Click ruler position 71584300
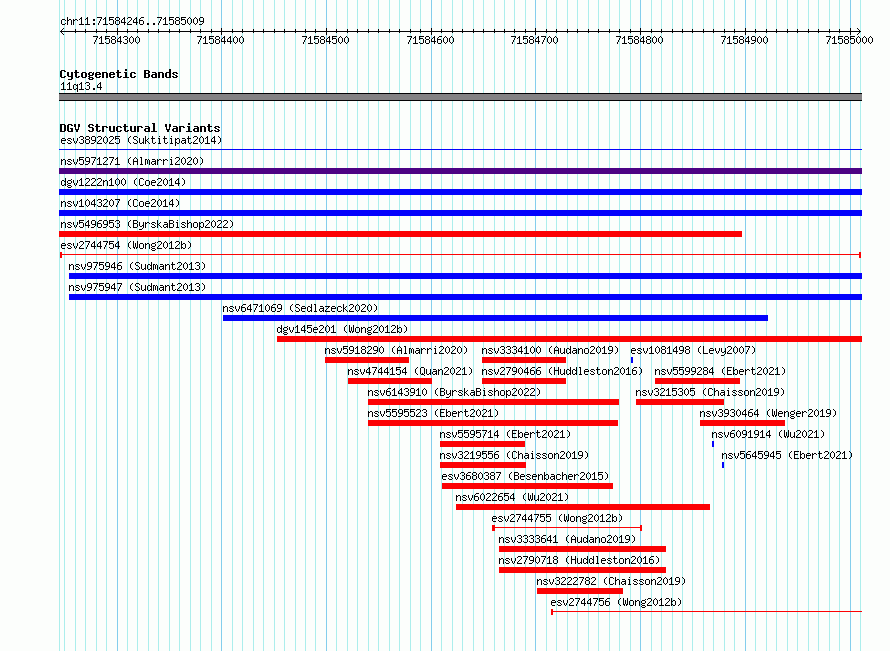This screenshot has width=890, height=651. [116, 40]
